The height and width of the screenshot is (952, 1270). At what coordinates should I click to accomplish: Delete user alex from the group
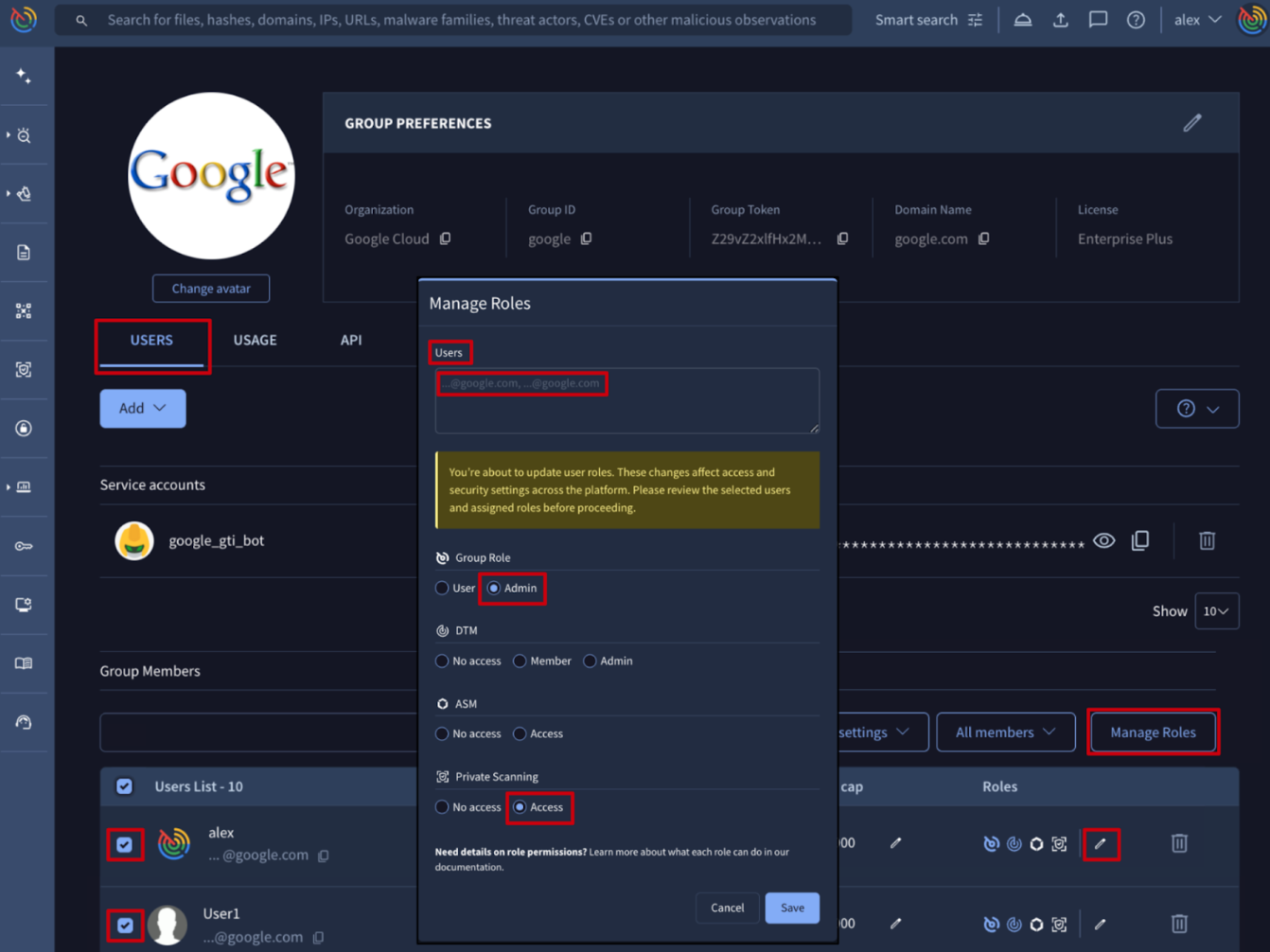1179,843
